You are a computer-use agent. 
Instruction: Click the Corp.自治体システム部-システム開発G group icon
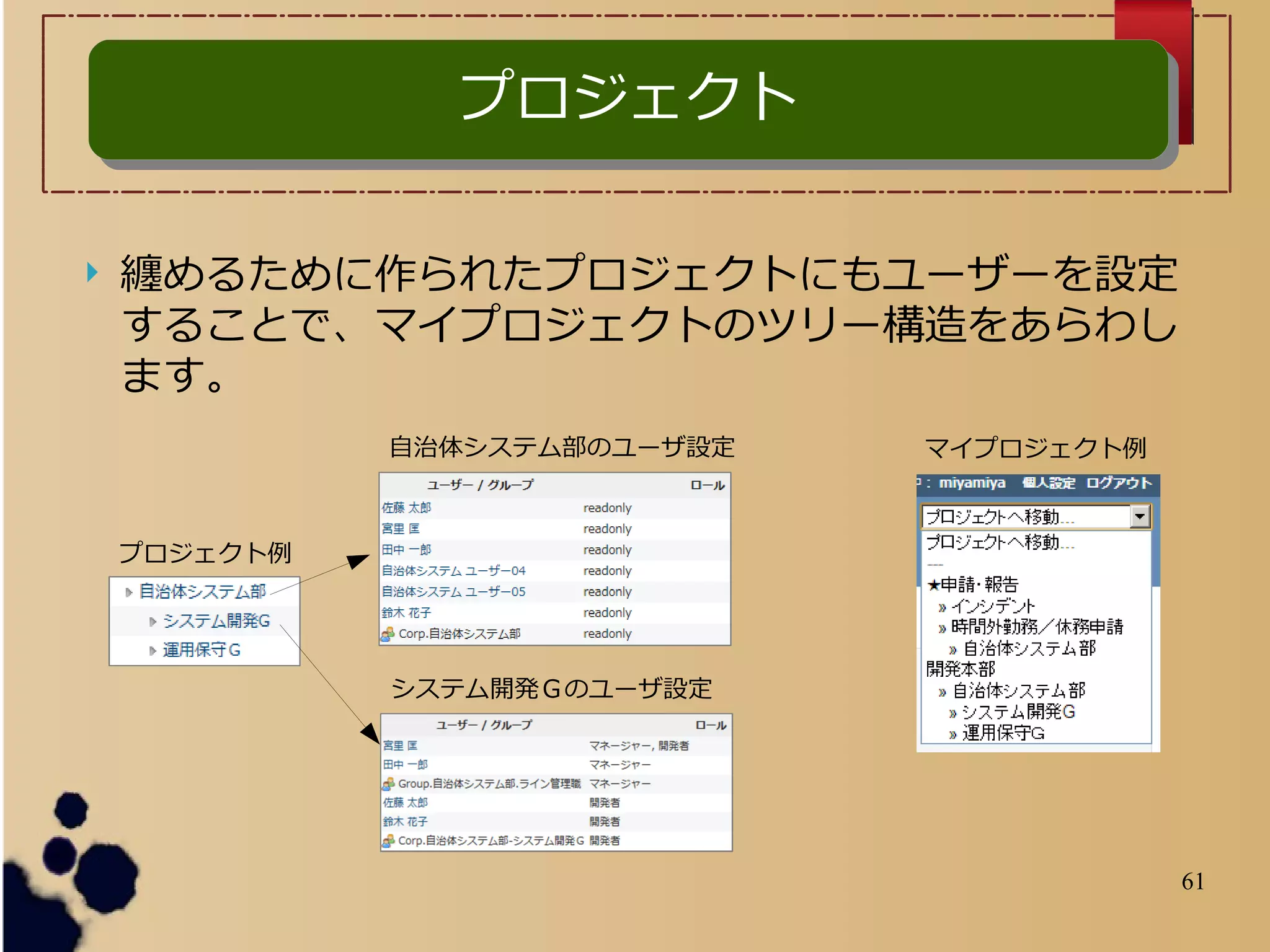coord(388,841)
